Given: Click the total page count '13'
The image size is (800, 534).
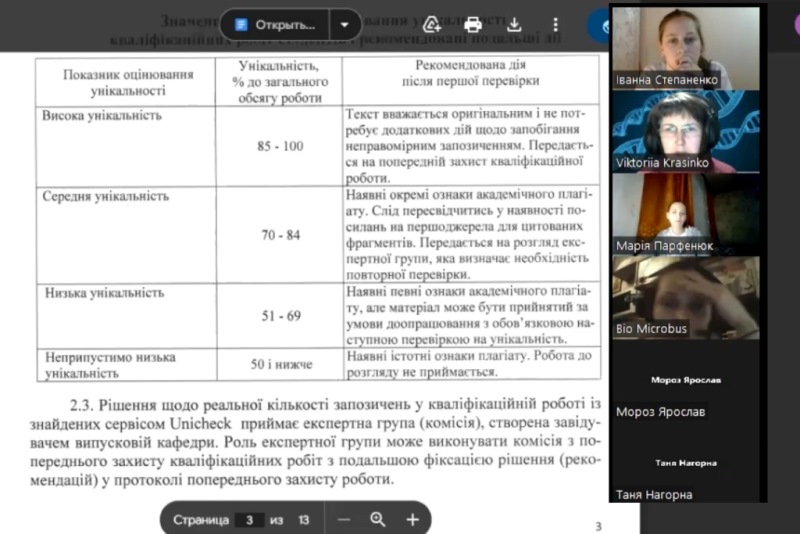Looking at the screenshot, I should pos(304,520).
